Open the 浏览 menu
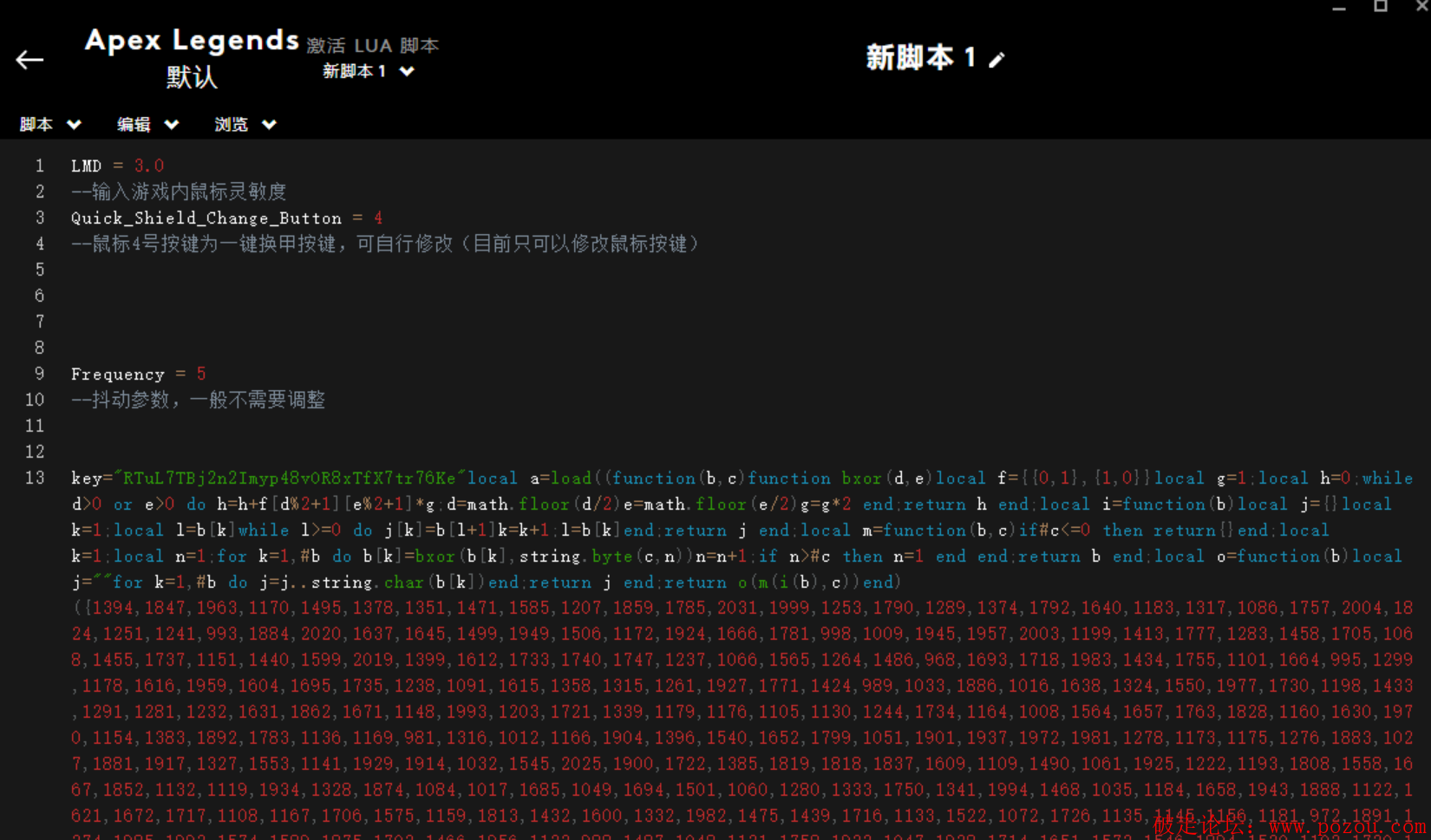 tap(245, 125)
